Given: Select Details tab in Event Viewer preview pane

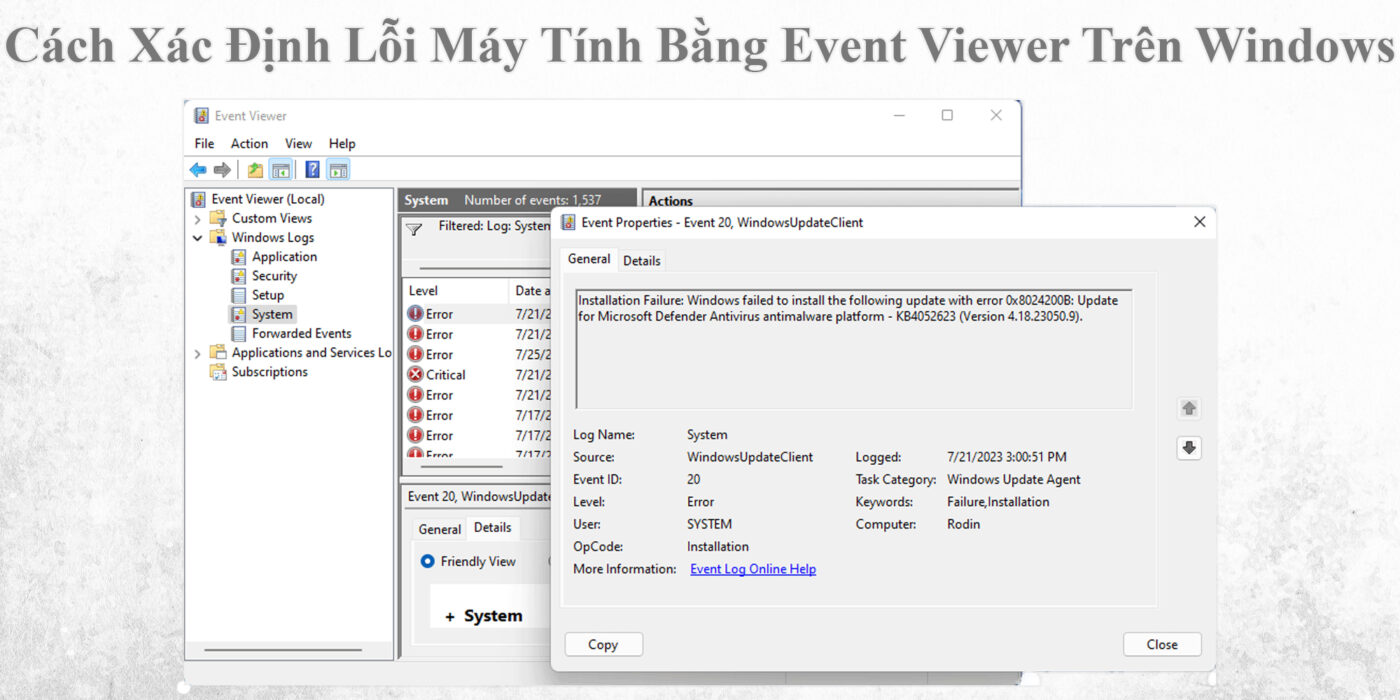Looking at the screenshot, I should [x=492, y=527].
